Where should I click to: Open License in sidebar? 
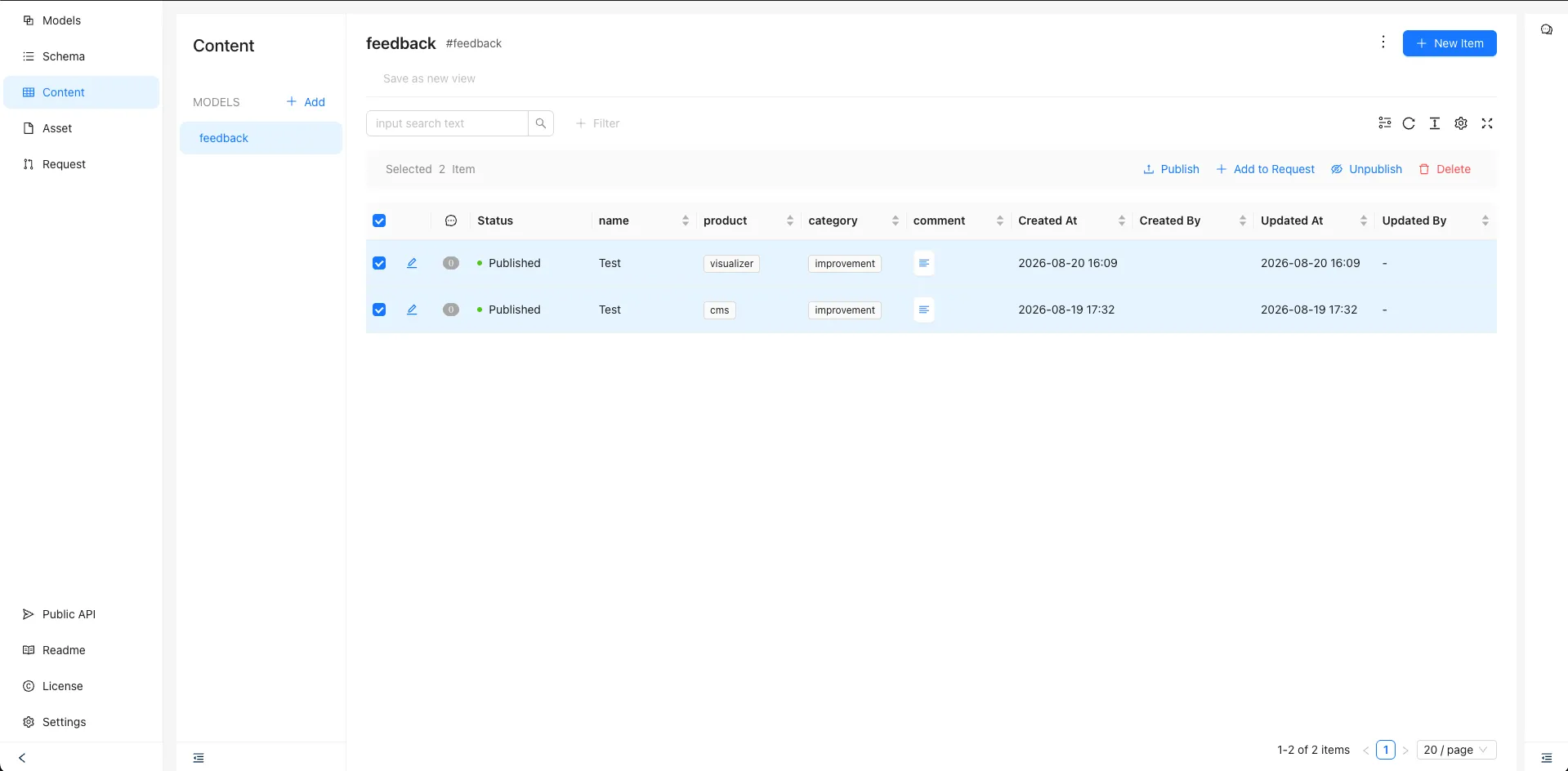pyautogui.click(x=81, y=686)
